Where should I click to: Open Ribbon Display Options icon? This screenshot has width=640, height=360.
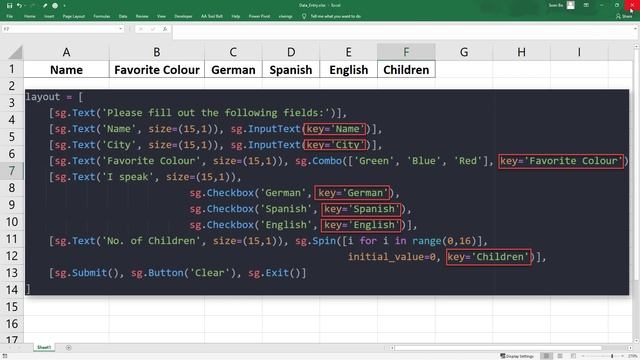click(x=586, y=5)
